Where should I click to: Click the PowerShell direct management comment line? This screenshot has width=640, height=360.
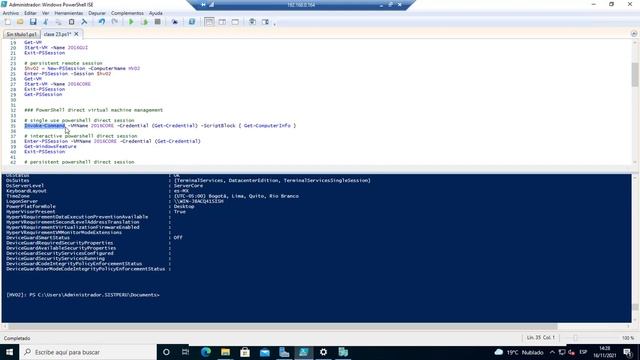click(93, 110)
